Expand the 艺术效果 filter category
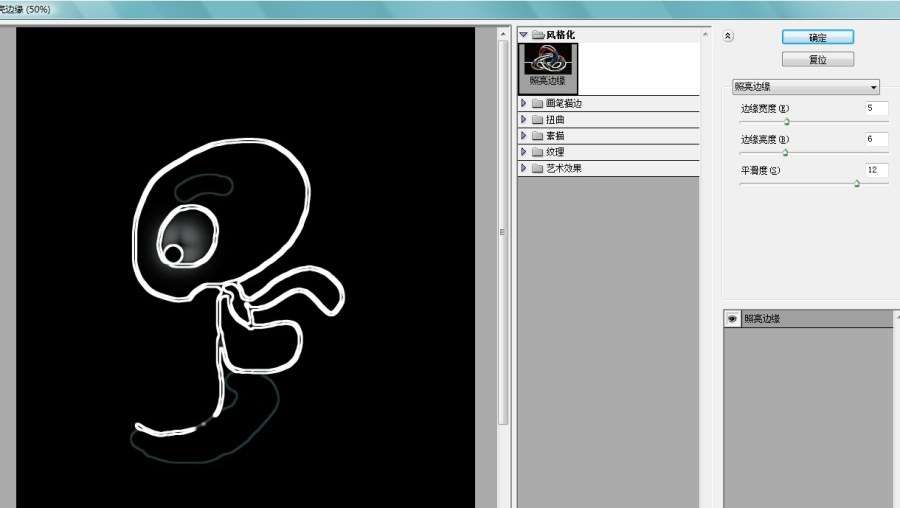 [x=523, y=168]
